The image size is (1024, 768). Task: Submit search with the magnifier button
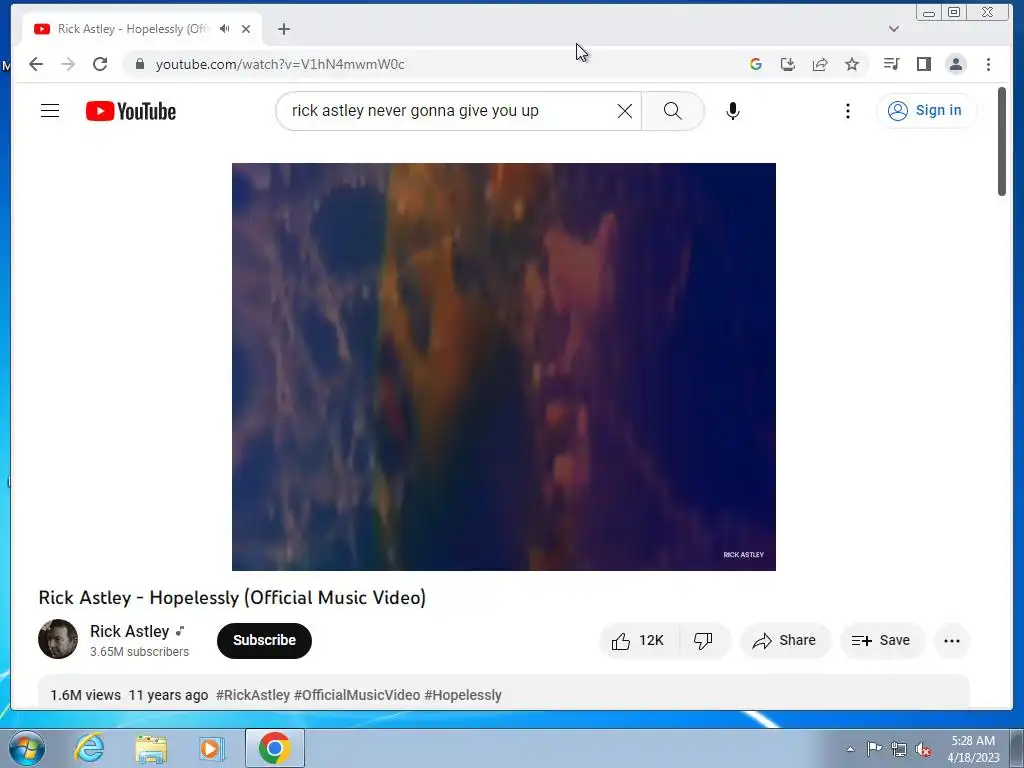coord(673,111)
